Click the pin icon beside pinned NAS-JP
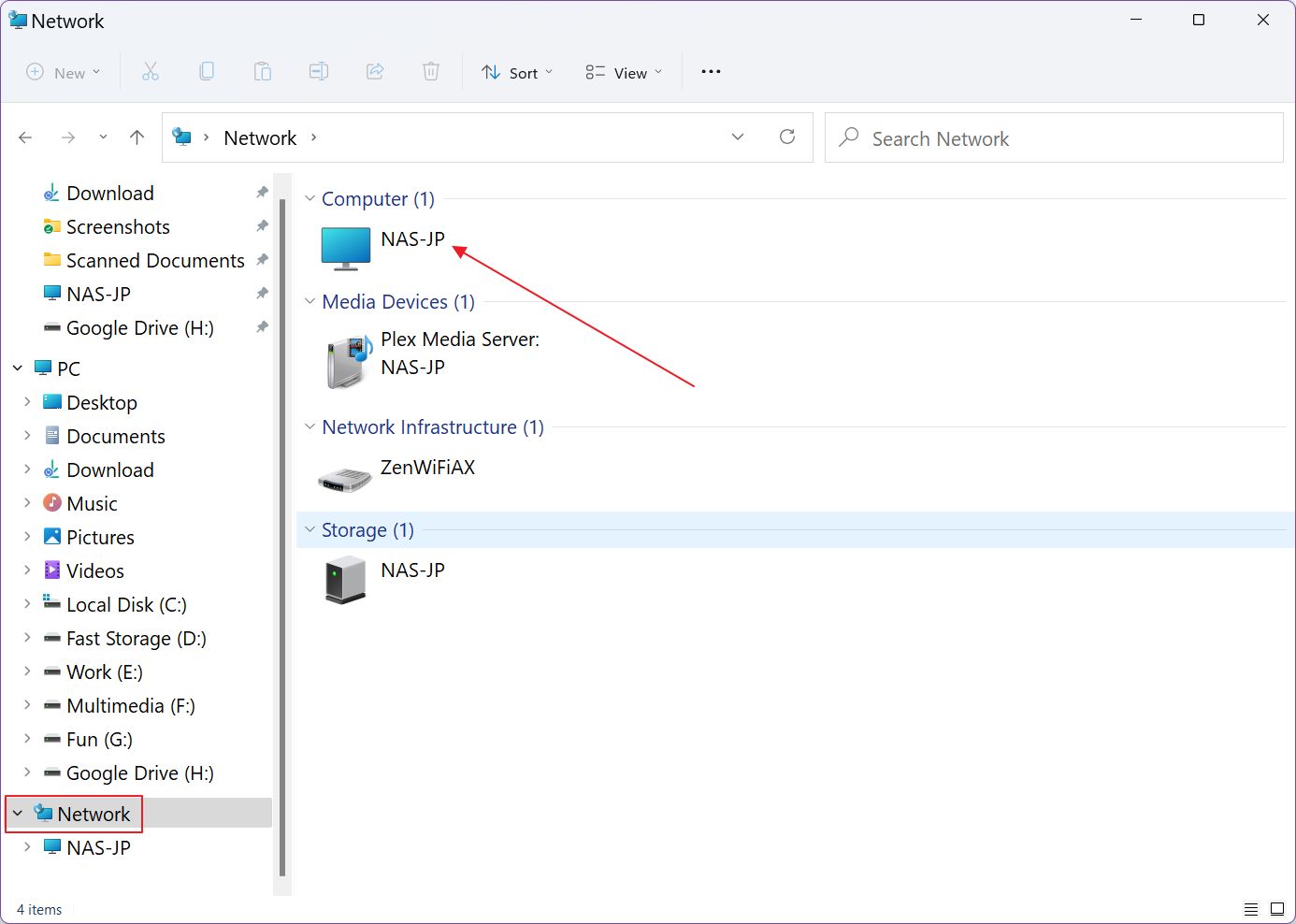1296x924 pixels. point(262,294)
